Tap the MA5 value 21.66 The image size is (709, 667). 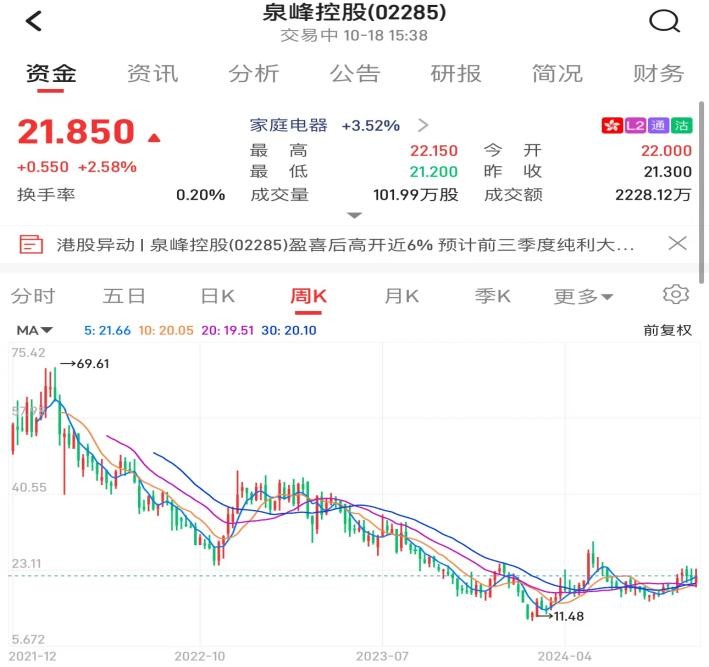[x=107, y=331]
